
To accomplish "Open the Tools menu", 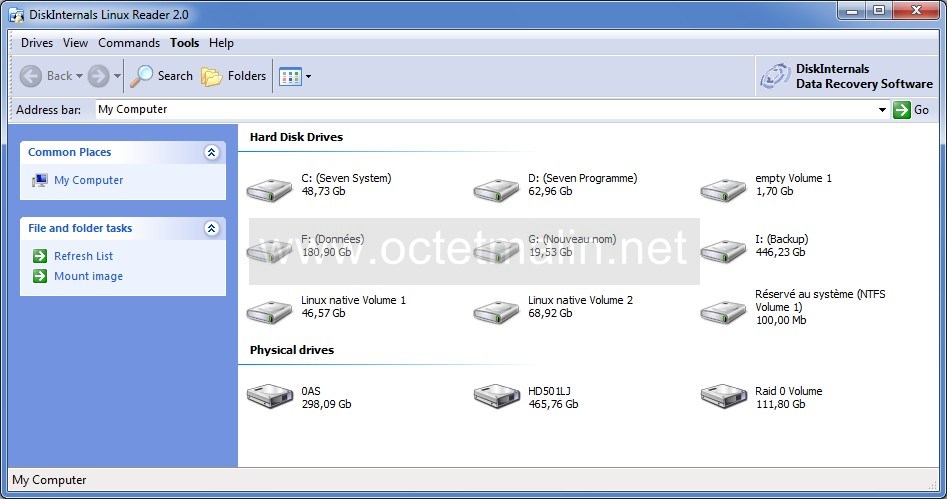I will tap(184, 43).
